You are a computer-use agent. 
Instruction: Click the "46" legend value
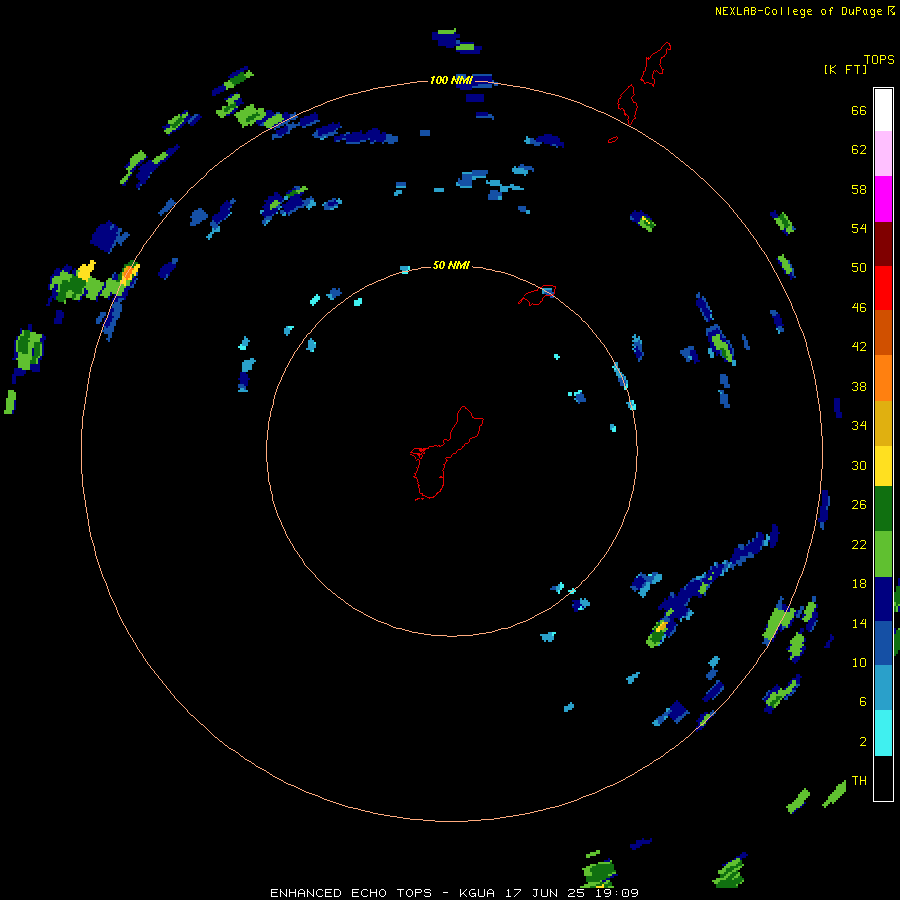pos(859,308)
